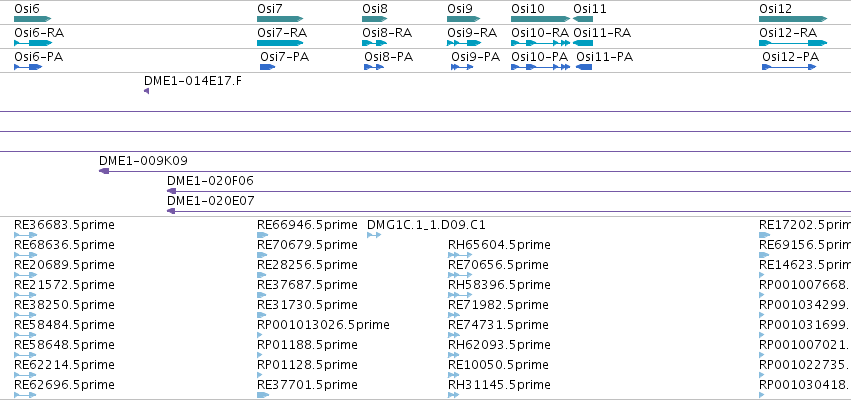Select the Osi12 gene arrow glyph

[x=793, y=19]
